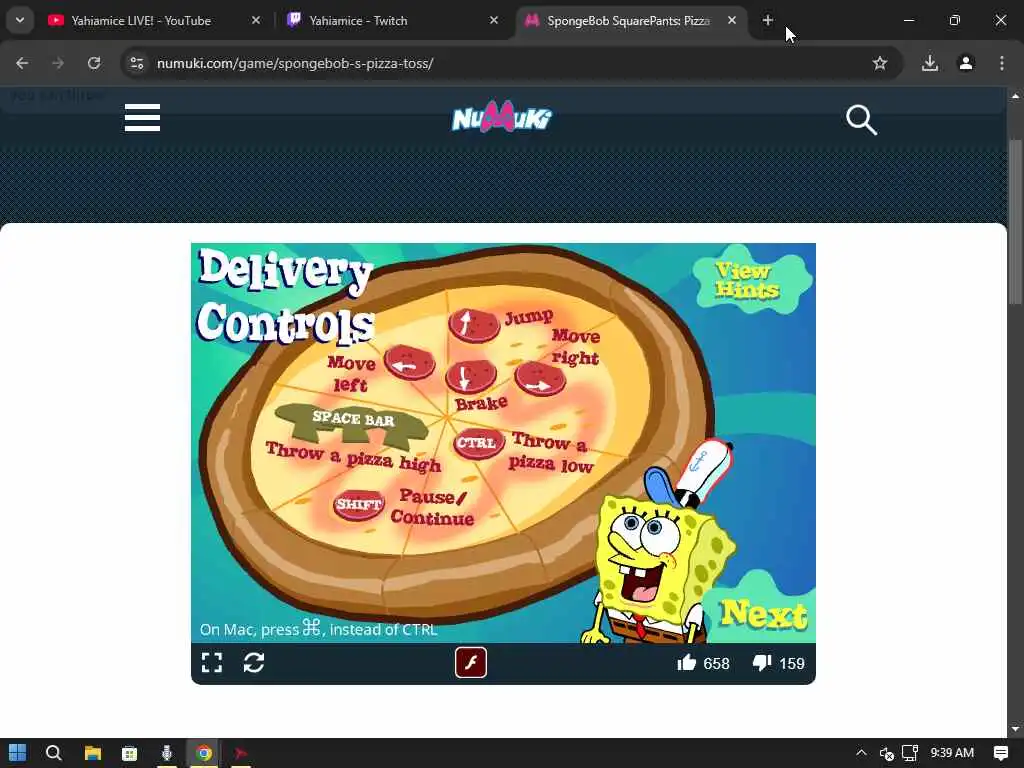
Task: Click the Move left arrow pepperoni
Action: (409, 363)
